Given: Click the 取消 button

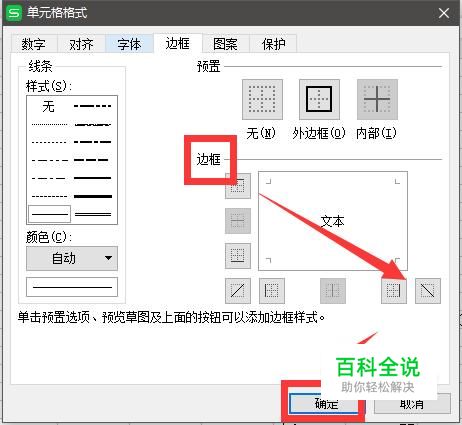Looking at the screenshot, I should pyautogui.click(x=412, y=404).
